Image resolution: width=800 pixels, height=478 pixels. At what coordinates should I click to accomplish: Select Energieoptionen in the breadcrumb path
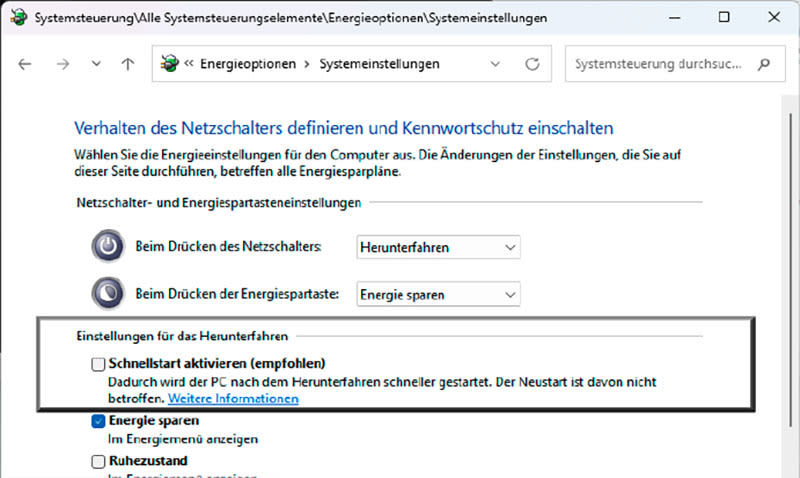coord(248,64)
